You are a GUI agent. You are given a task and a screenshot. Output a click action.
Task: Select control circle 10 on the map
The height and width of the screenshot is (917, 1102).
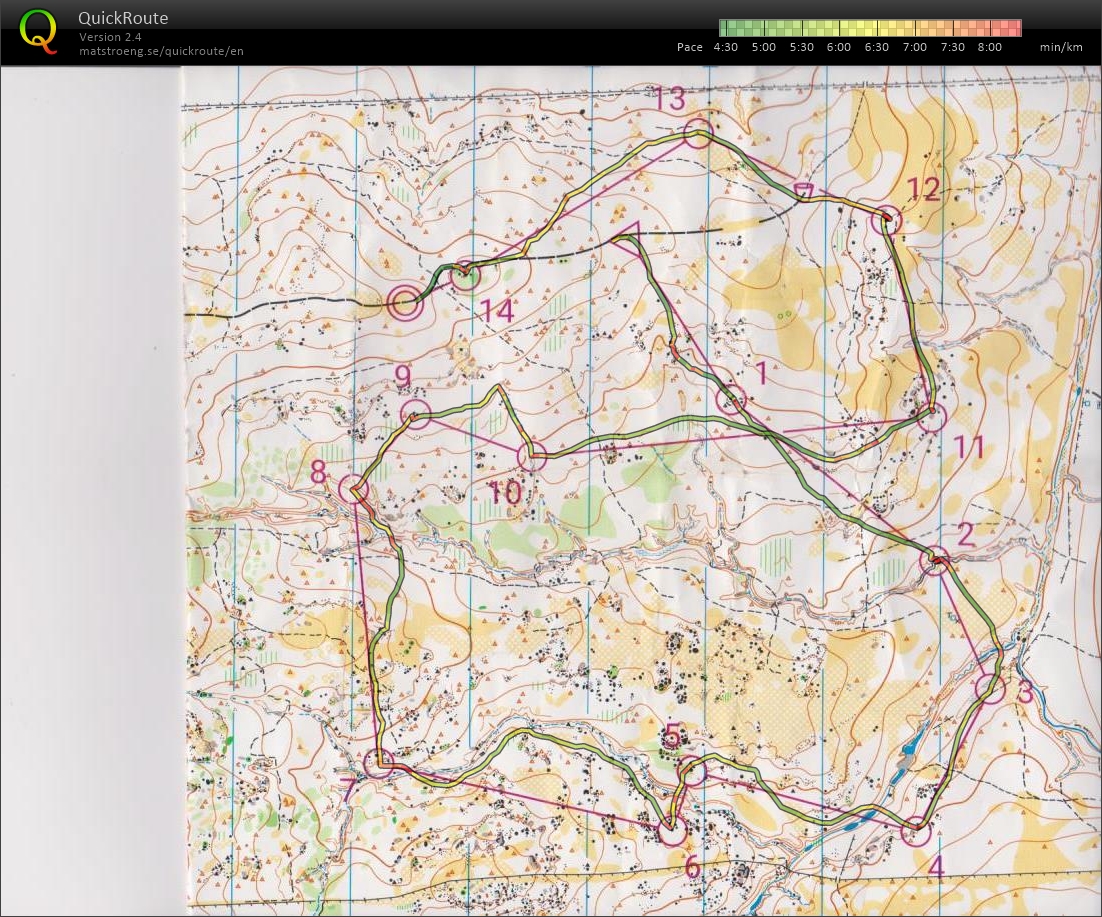tap(532, 456)
